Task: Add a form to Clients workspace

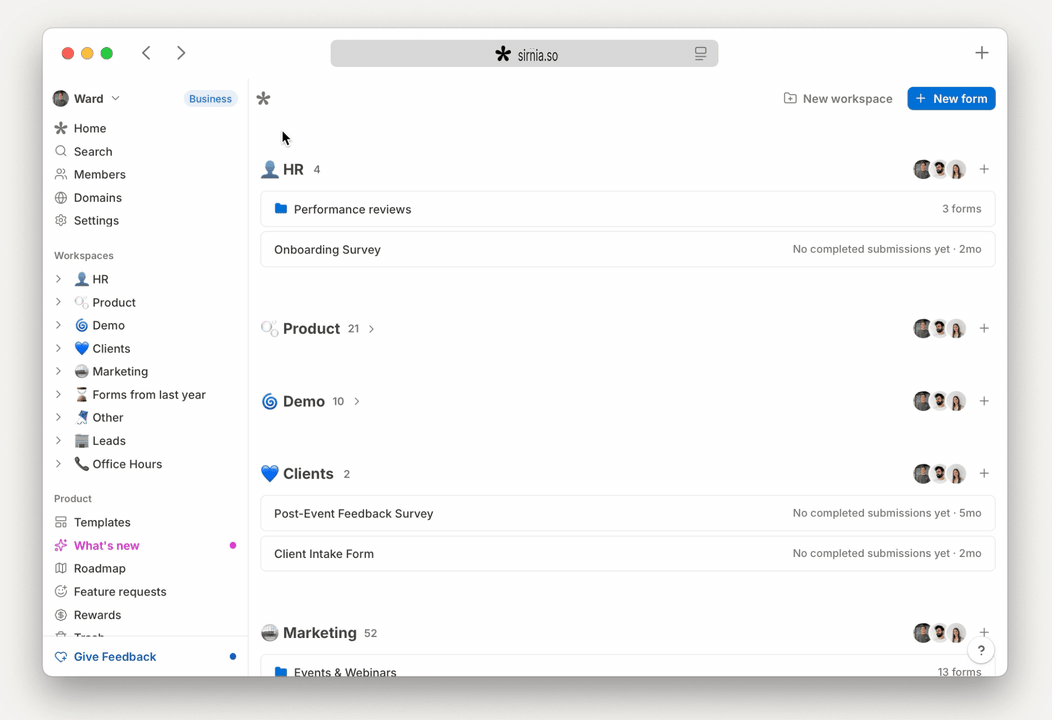Action: 984,473
